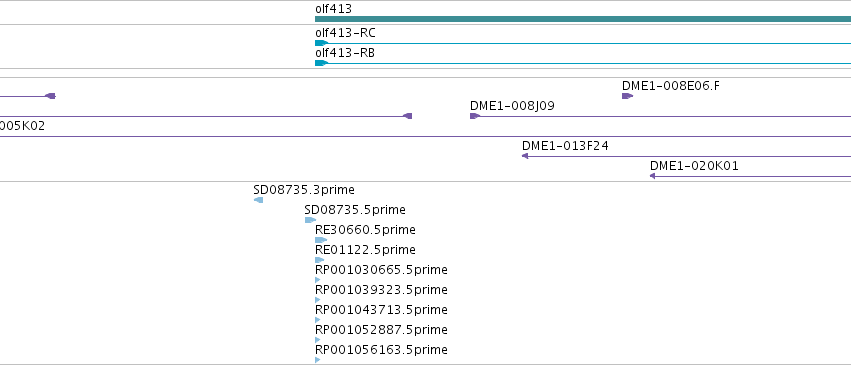Click the 005K02 purple feature line

coord(426,136)
